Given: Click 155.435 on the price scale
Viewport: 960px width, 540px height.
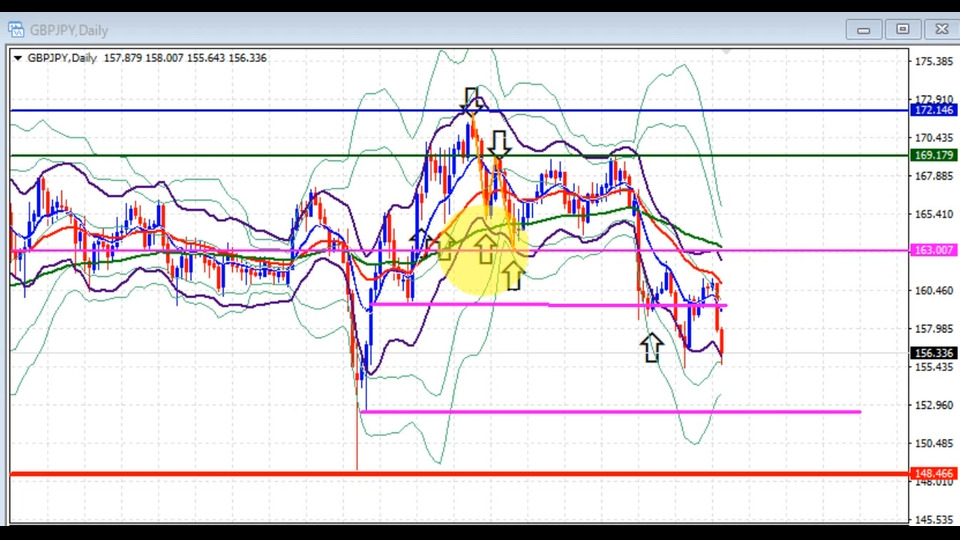Looking at the screenshot, I should tap(934, 367).
